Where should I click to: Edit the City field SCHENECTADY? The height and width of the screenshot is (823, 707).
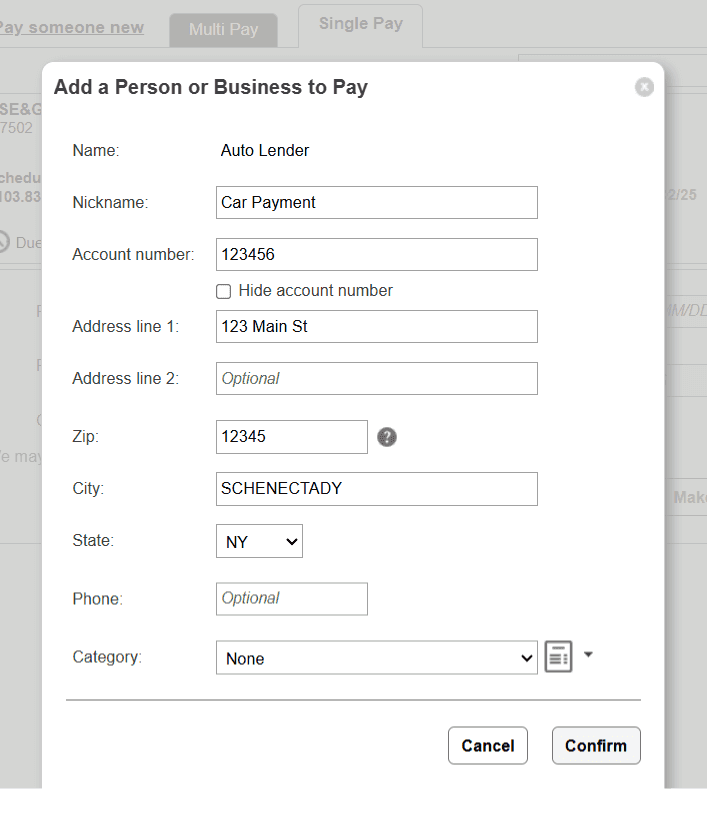point(376,489)
